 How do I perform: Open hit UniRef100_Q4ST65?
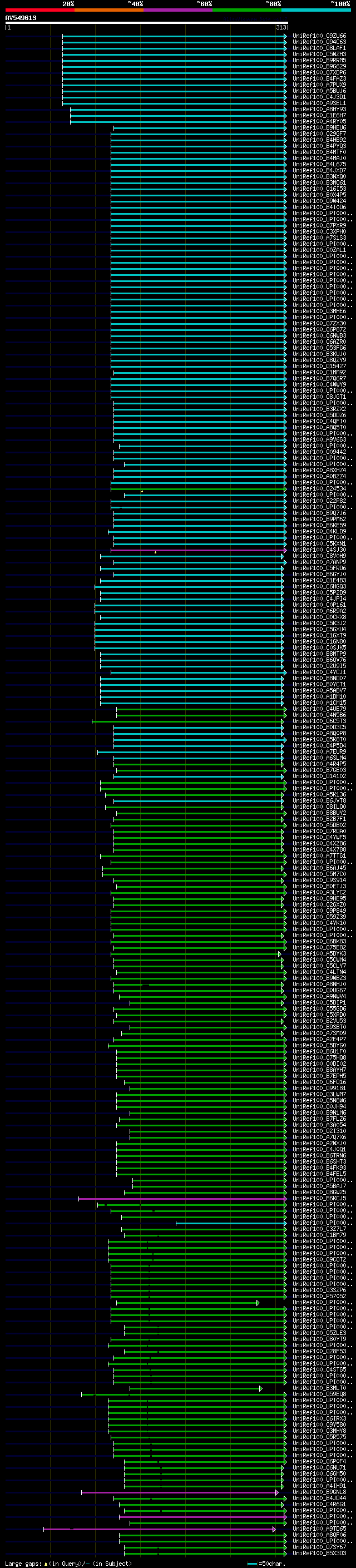pos(319,1370)
